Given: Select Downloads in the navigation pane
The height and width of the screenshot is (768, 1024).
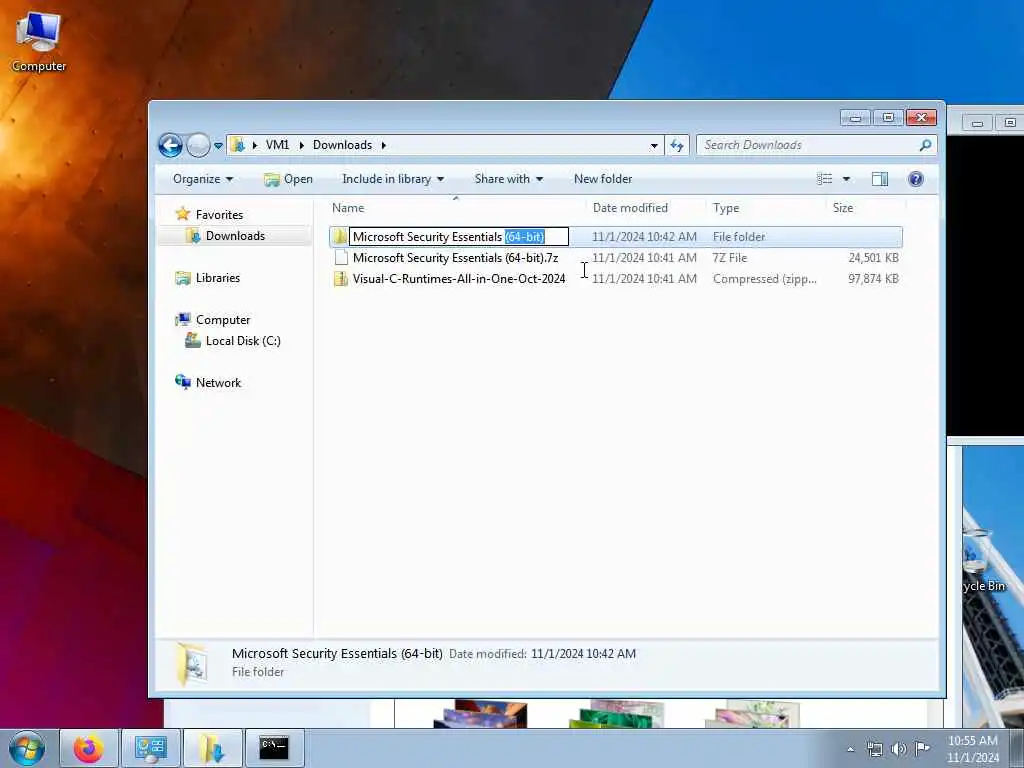Looking at the screenshot, I should (235, 236).
